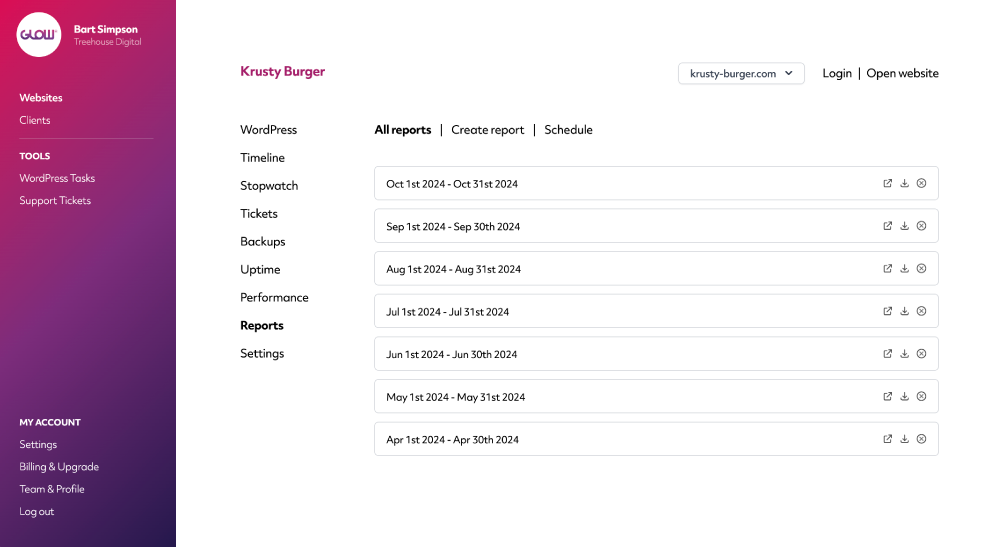Select the Aug 1st 2024 - Aug 31st 2024 row
Viewport: 1000px width, 547px height.
[656, 269]
